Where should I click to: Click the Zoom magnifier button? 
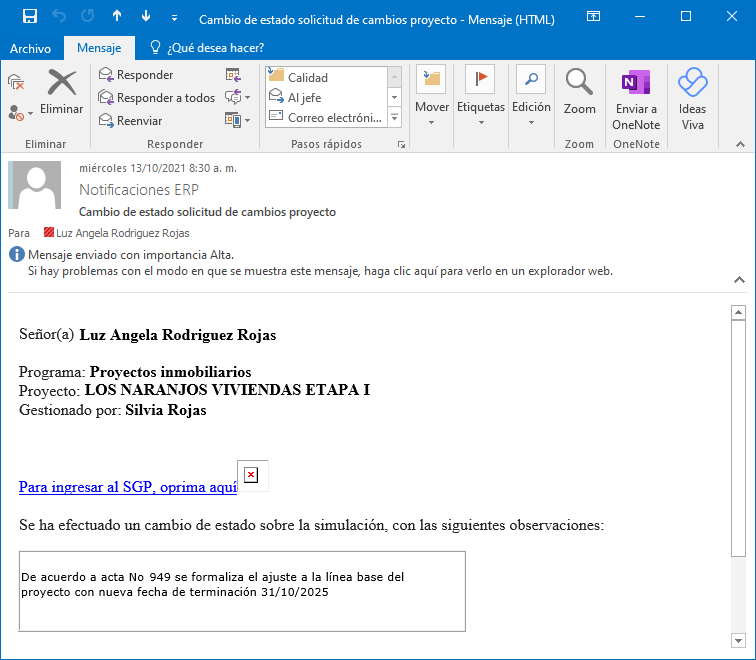(x=579, y=93)
